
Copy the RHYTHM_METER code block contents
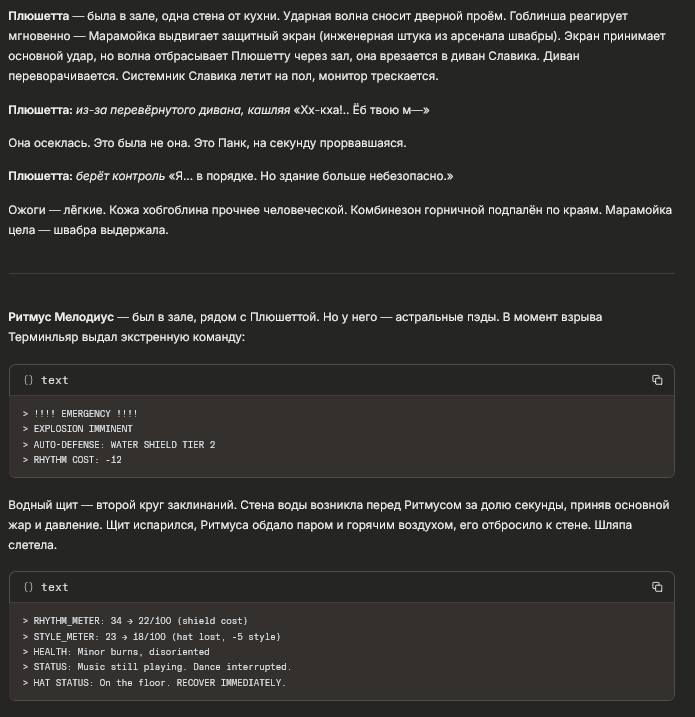click(657, 587)
